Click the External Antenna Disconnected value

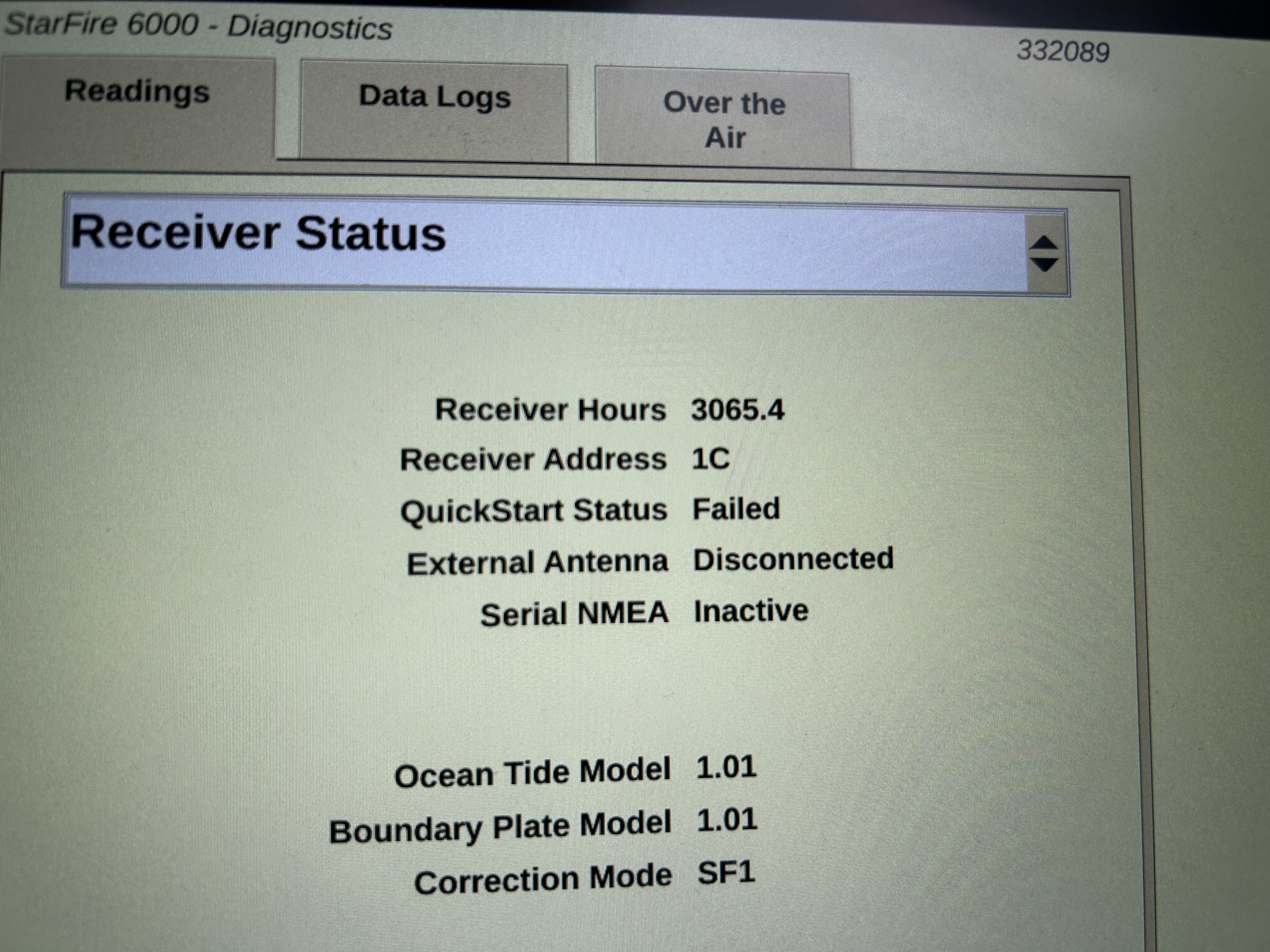click(793, 559)
